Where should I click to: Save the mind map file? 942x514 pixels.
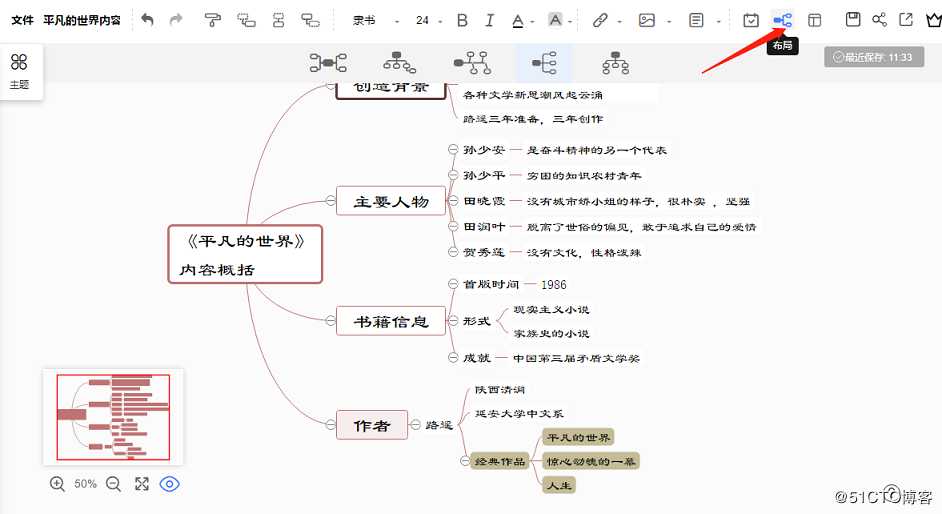(x=852, y=20)
